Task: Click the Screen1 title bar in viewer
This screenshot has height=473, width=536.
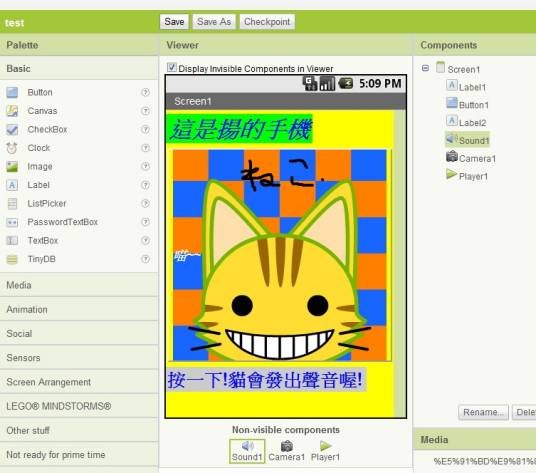Action: [x=286, y=101]
